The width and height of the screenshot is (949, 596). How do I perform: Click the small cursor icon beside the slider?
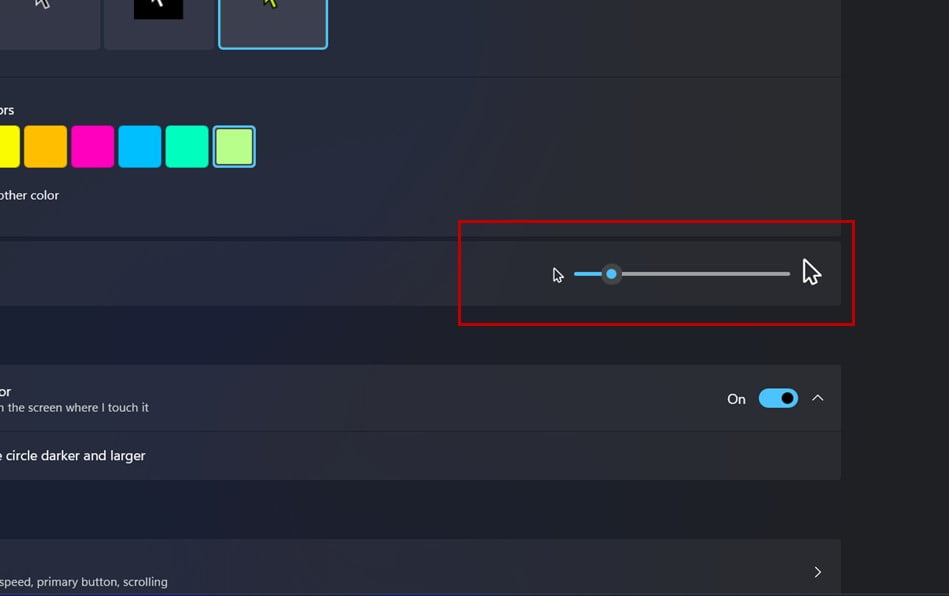557,275
